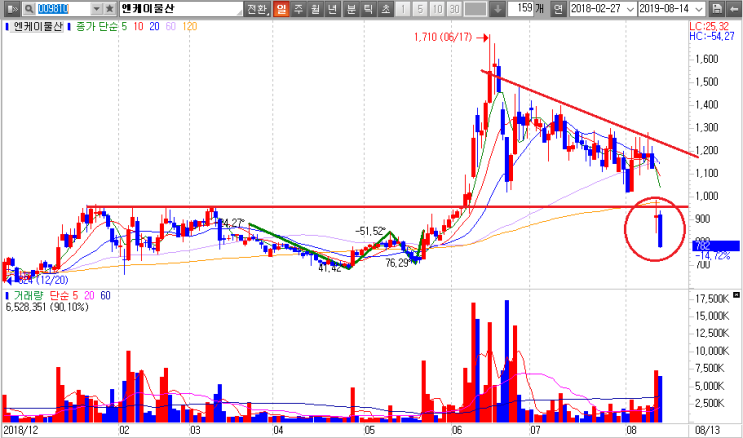743x438 pixels.
Task: Select the 년 yearly chart period
Action: [333, 9]
